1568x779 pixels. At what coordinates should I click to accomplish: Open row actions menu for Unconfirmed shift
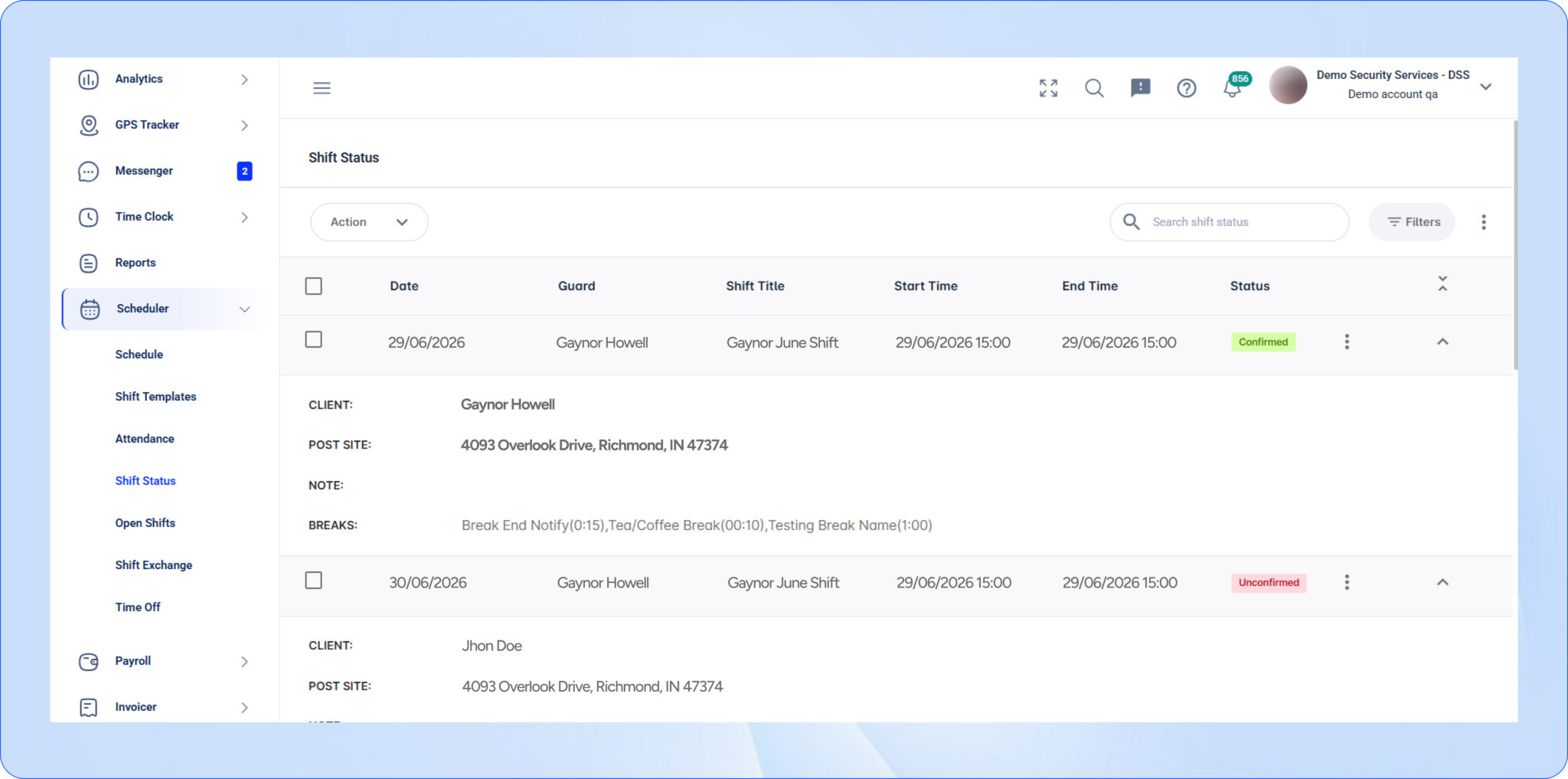pos(1347,582)
